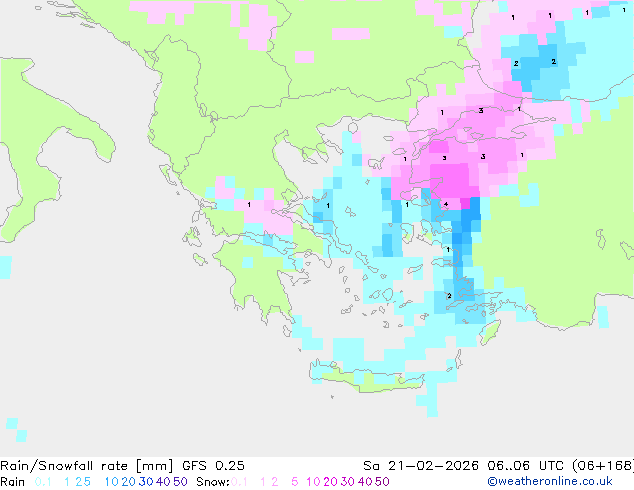This screenshot has width=634, height=490.
Task: Select the Rain legend value 50
Action: tap(180, 482)
